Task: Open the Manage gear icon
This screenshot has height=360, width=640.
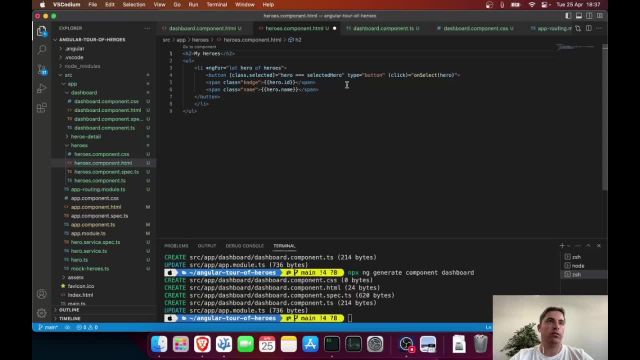Action: click(x=41, y=313)
